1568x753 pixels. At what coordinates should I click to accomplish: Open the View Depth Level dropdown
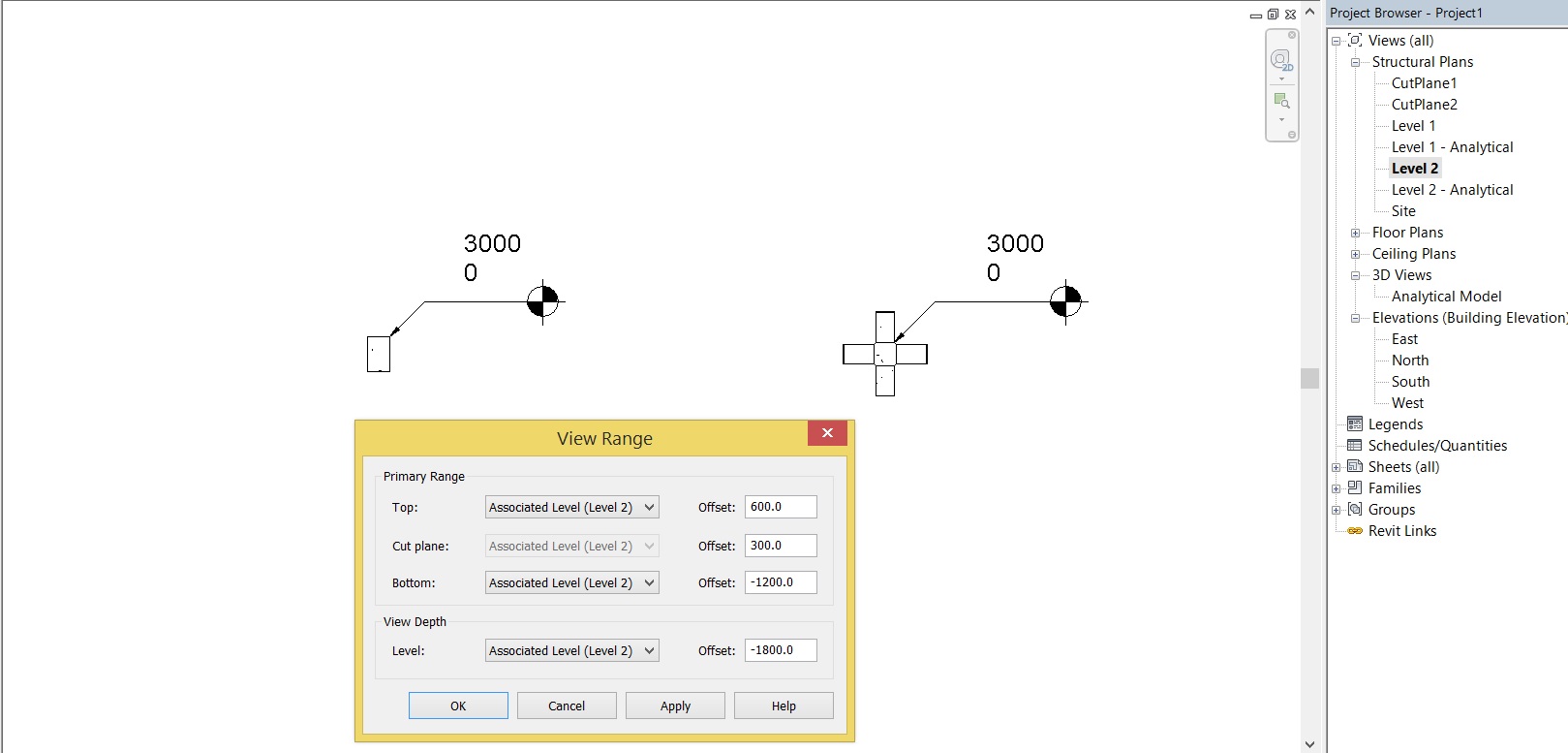571,650
